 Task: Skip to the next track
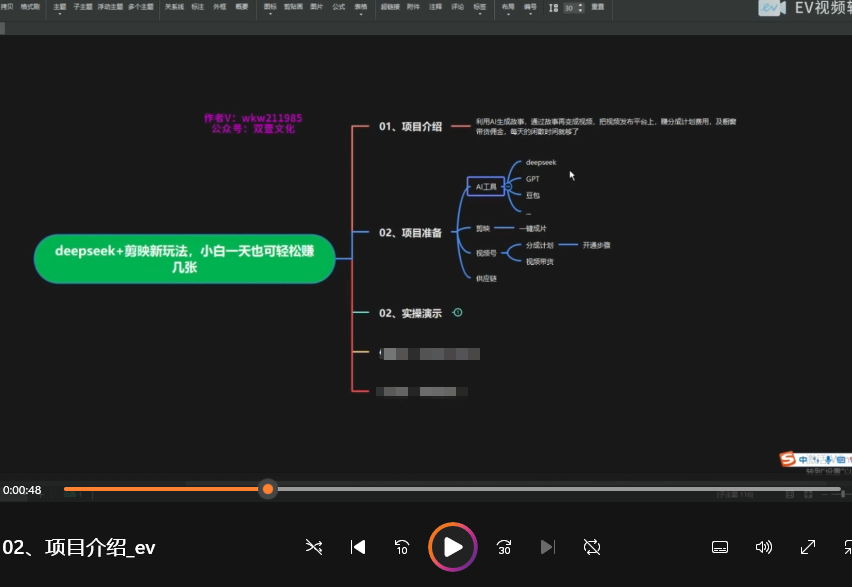(548, 547)
